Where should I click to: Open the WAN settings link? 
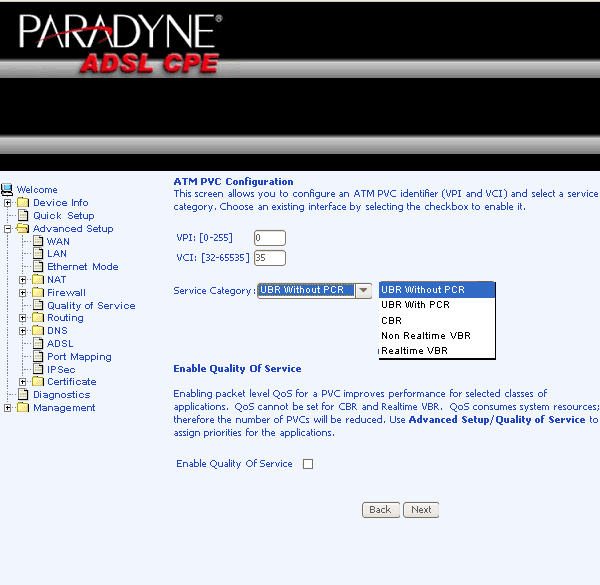click(x=58, y=241)
